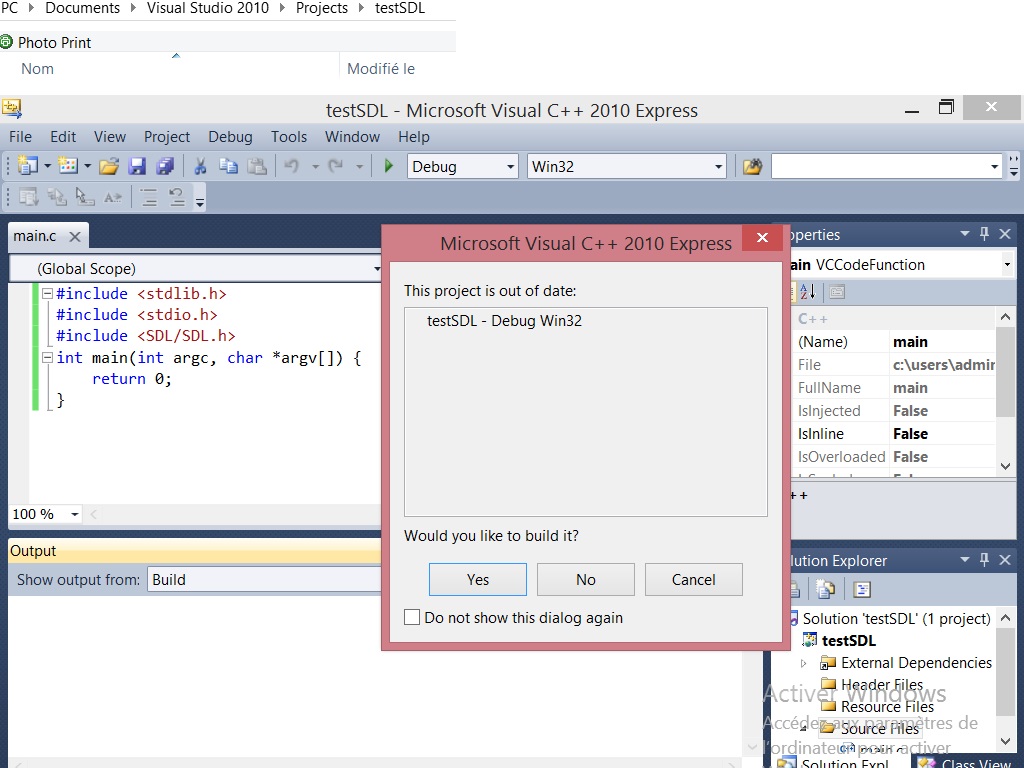This screenshot has height=768, width=1024.
Task: Click the Cut scissors icon
Action: [200, 167]
